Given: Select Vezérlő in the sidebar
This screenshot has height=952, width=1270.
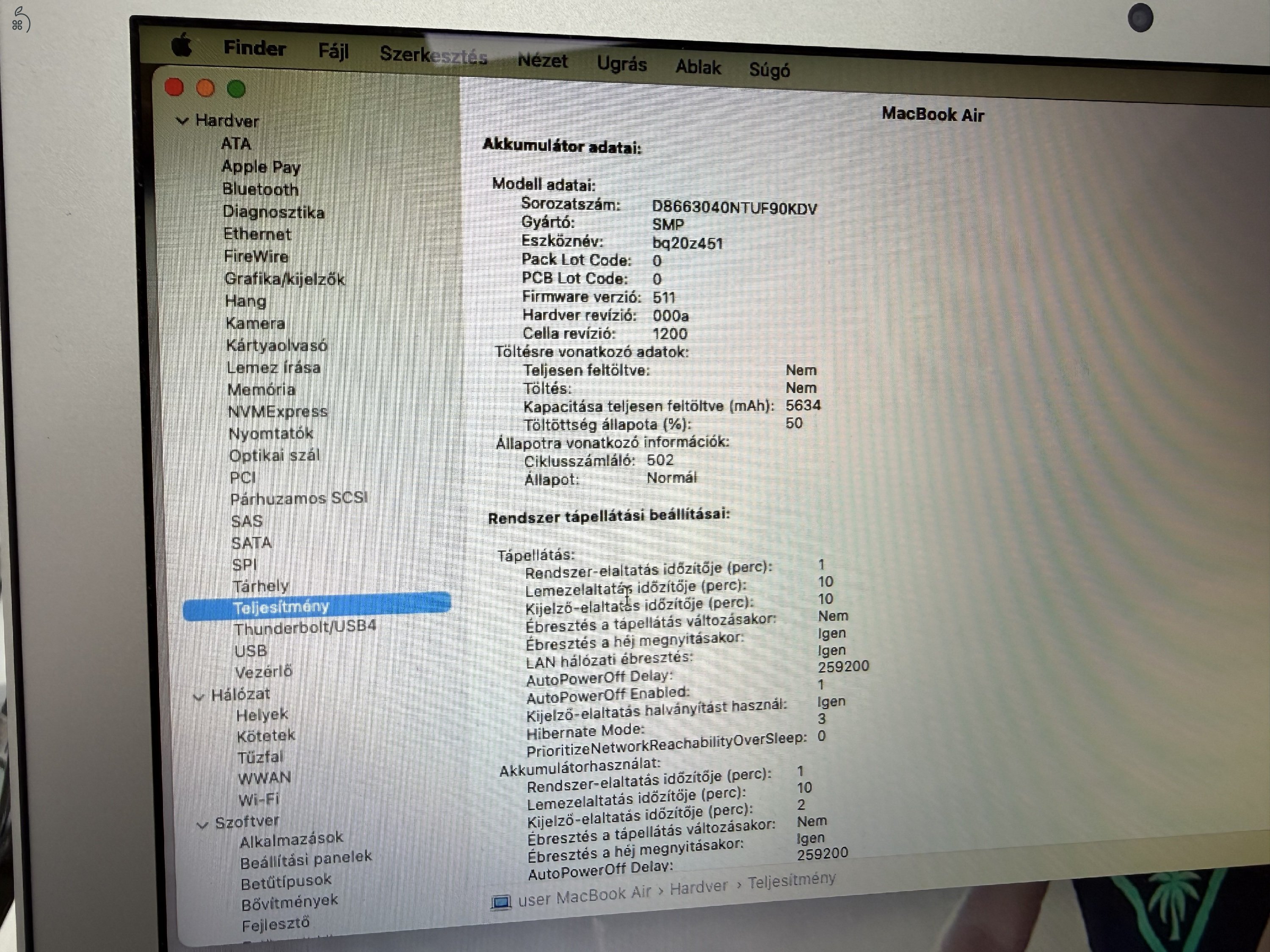Looking at the screenshot, I should click(x=264, y=671).
